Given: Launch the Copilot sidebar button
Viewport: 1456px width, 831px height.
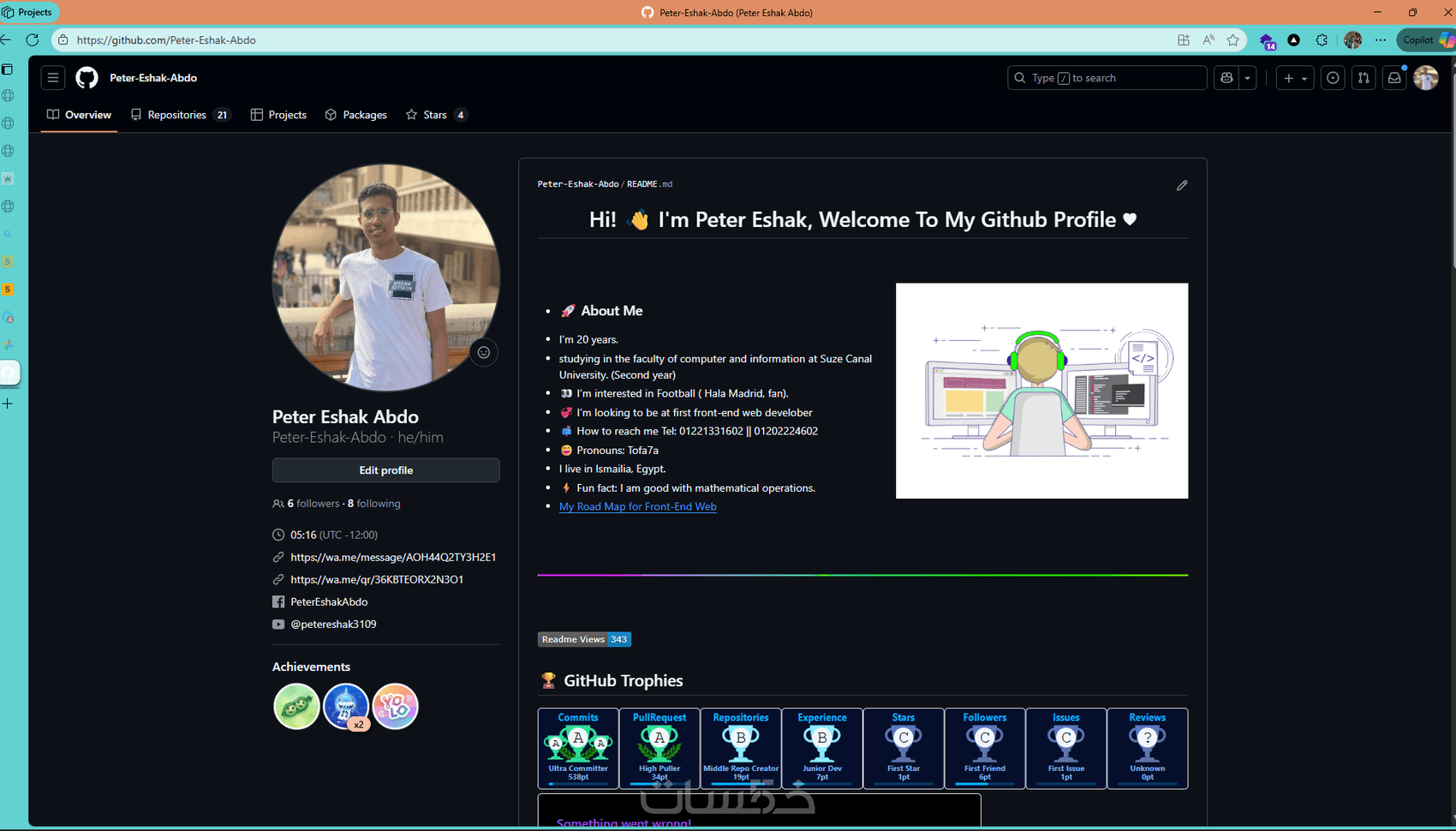Looking at the screenshot, I should pos(1426,40).
